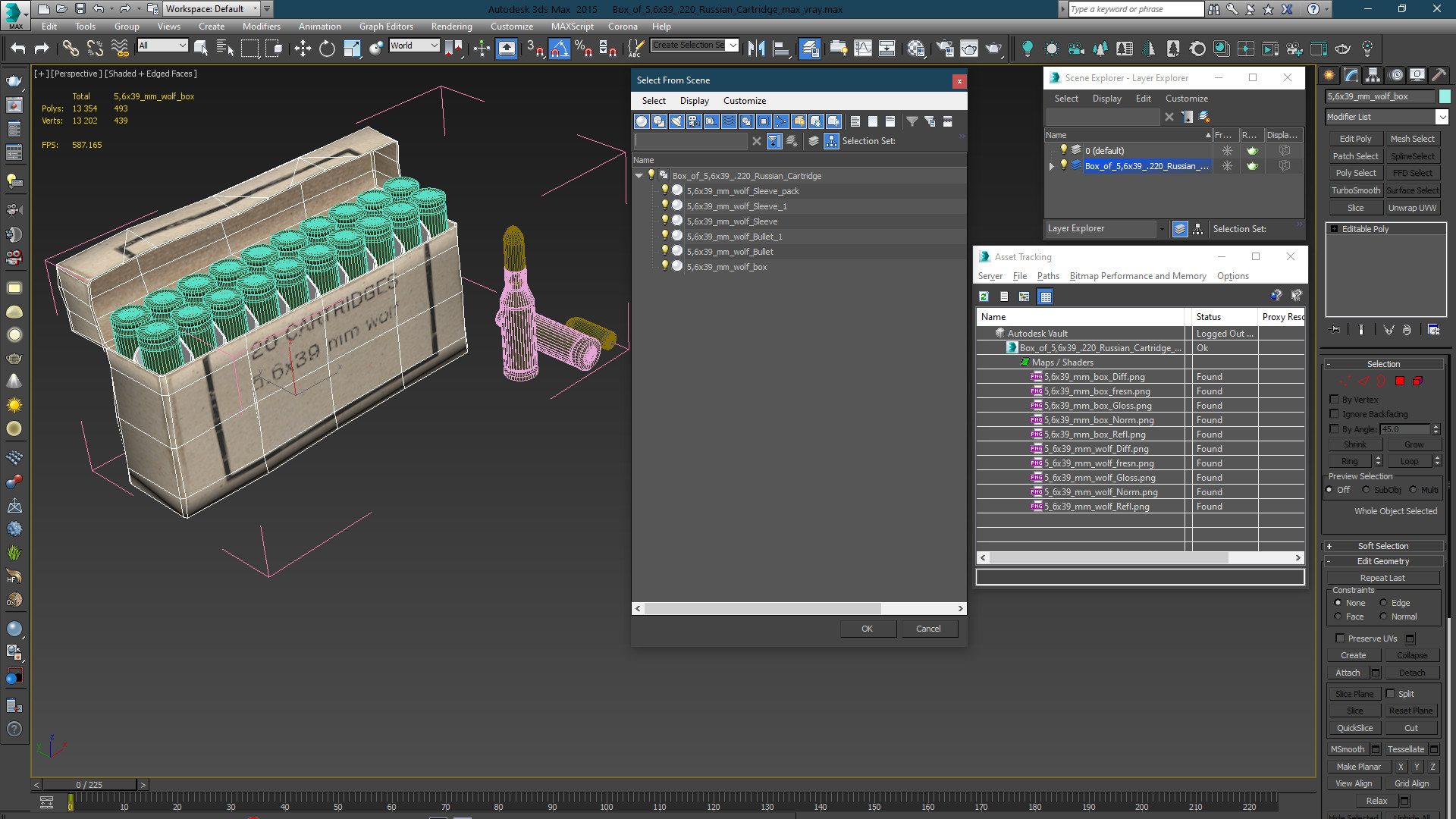Select Polygon sub-object level icon
Screen dimensions: 1456x819
tap(1400, 381)
